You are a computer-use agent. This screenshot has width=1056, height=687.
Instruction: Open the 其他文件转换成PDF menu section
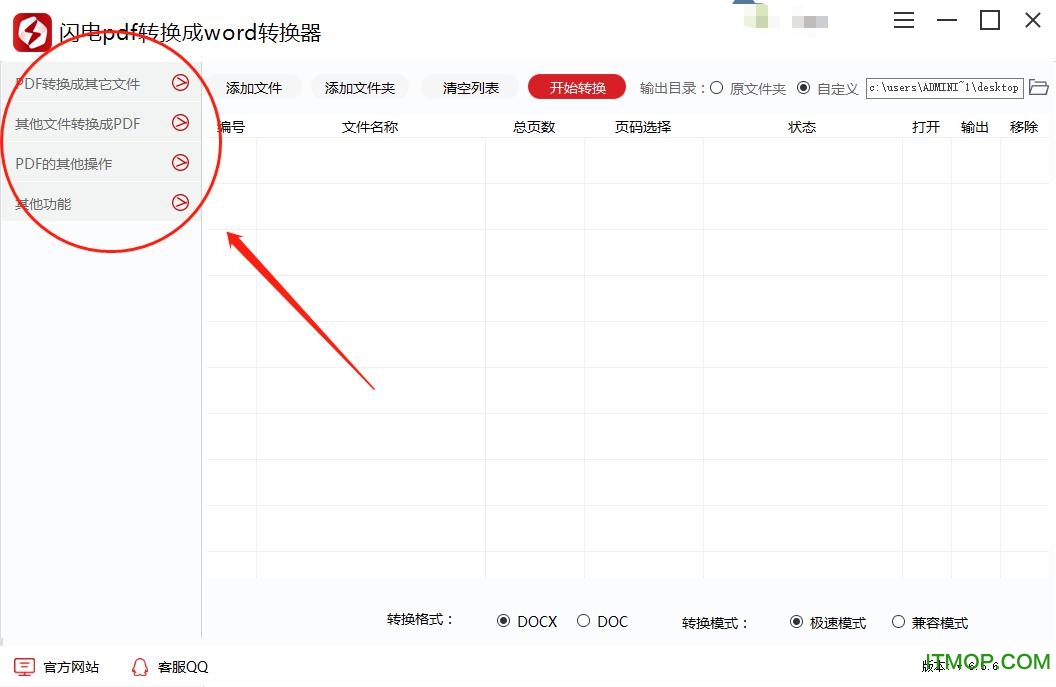101,123
